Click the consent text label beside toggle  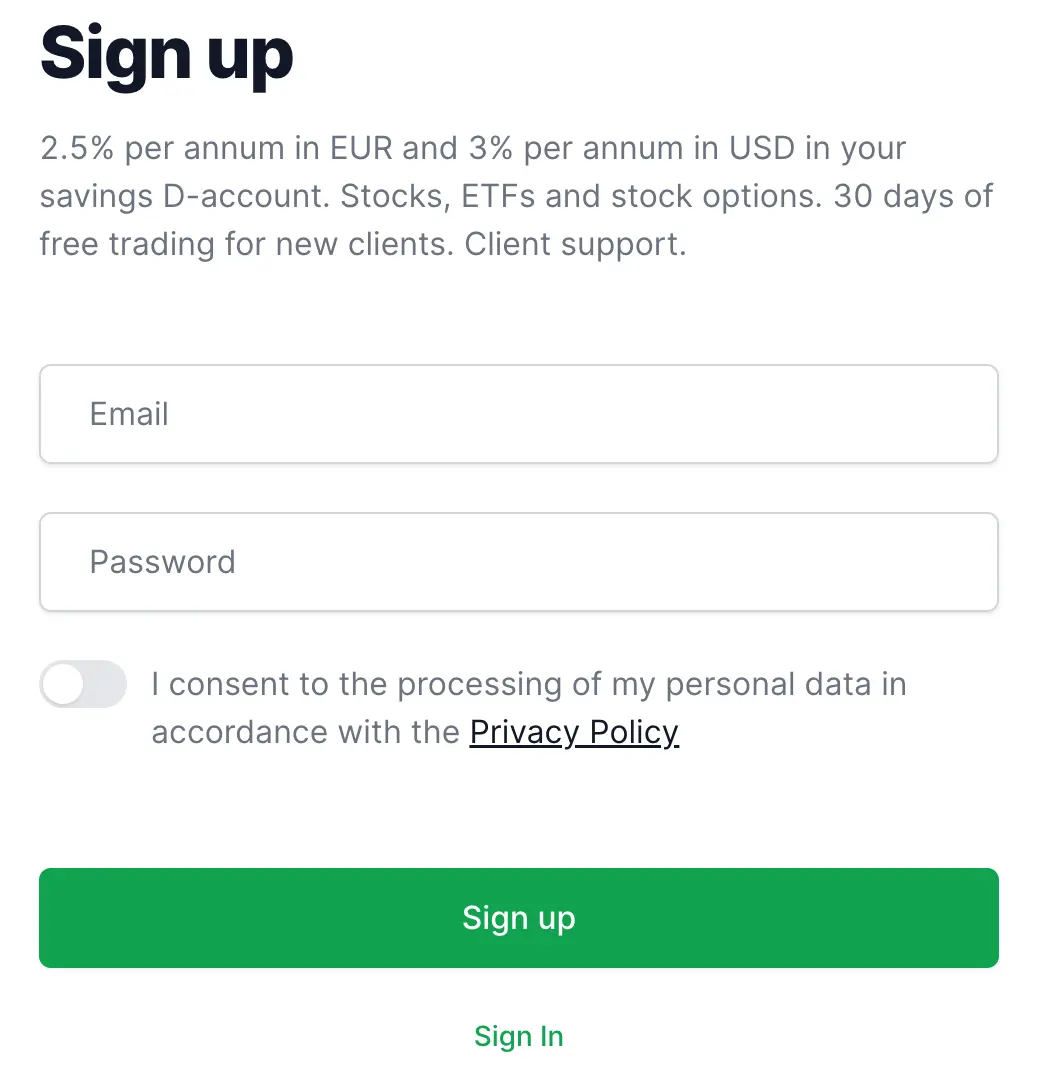[528, 686]
